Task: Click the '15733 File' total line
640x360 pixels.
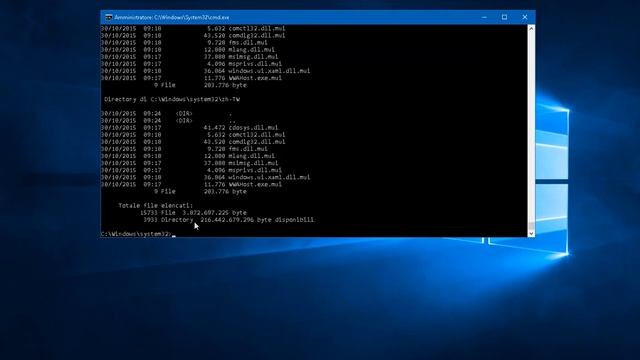Action: [193, 213]
